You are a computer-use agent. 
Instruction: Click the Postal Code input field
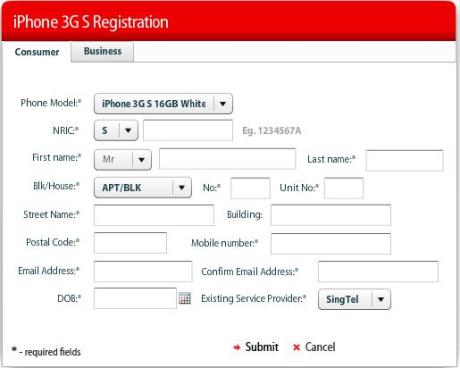pyautogui.click(x=130, y=243)
